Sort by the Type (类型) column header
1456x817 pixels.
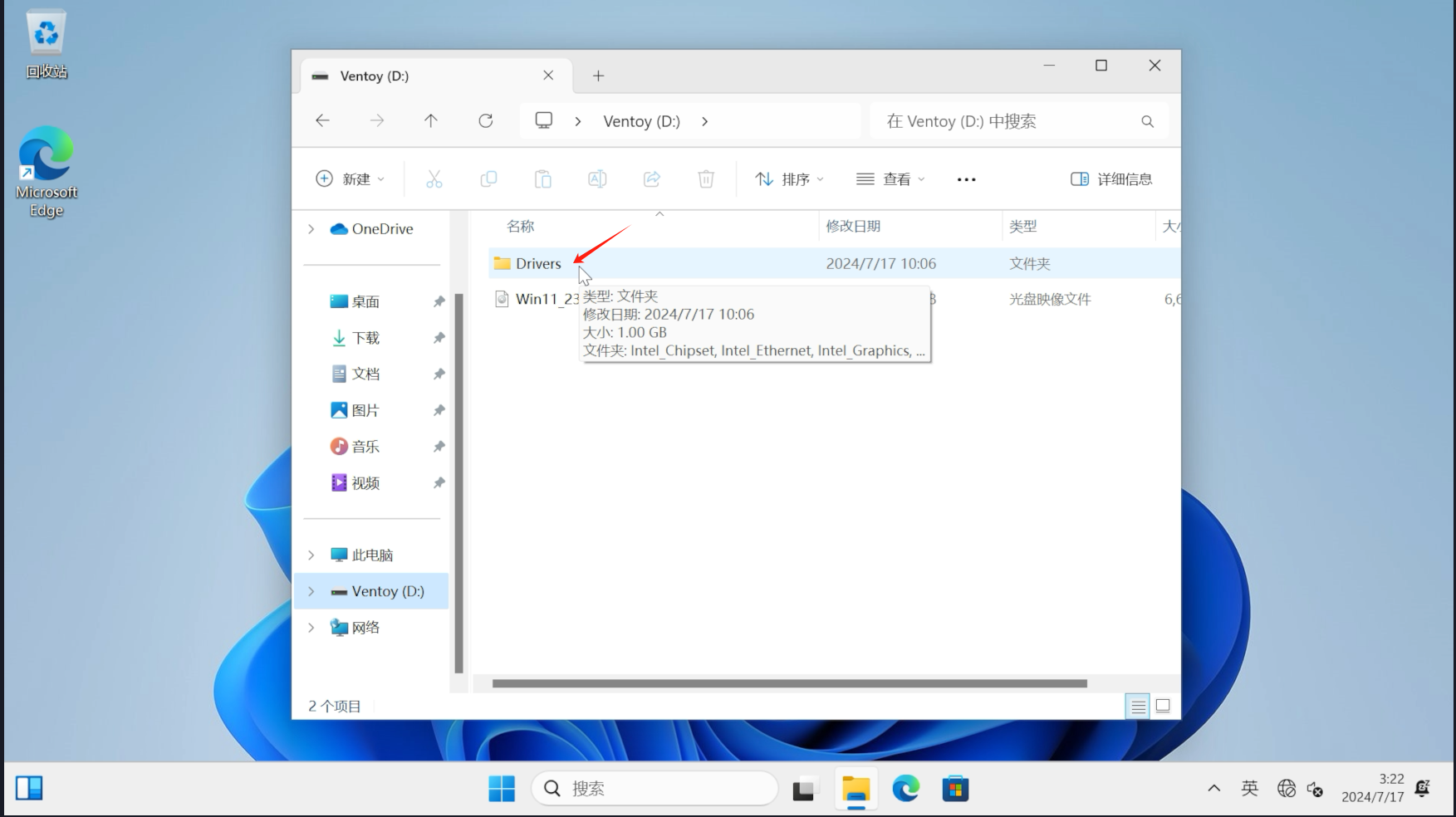click(x=1022, y=226)
